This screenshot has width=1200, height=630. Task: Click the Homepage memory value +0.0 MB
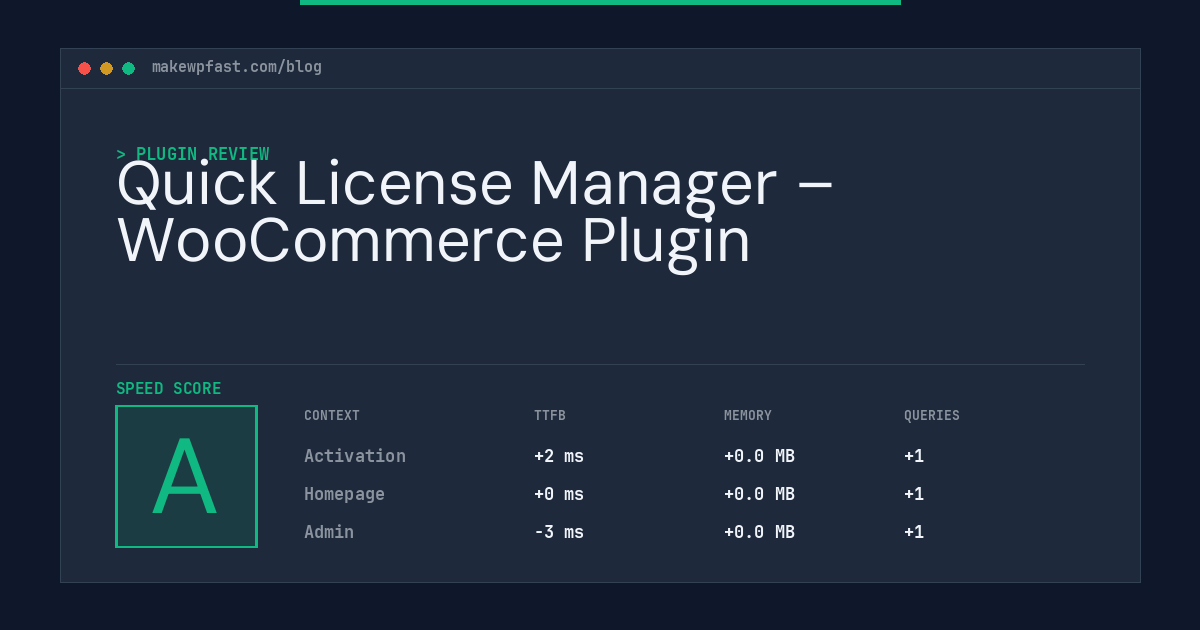tap(759, 494)
